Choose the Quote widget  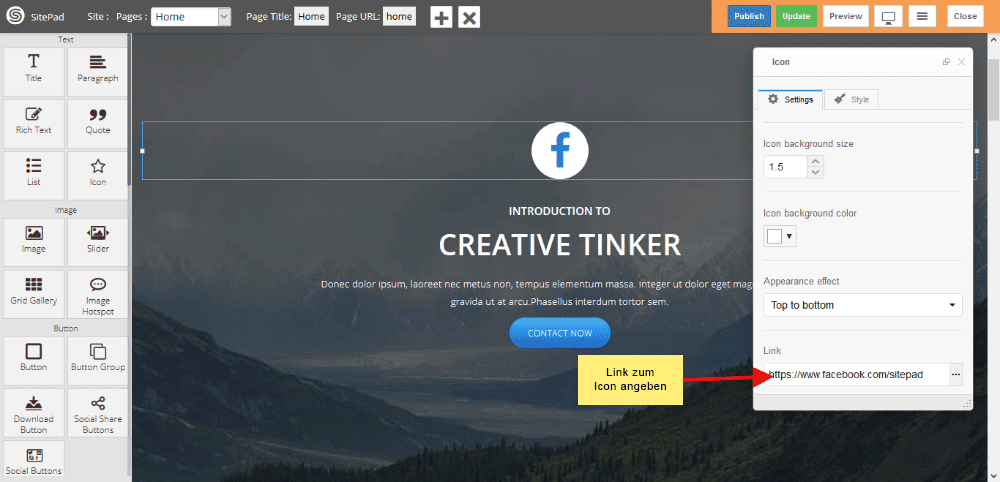point(98,123)
